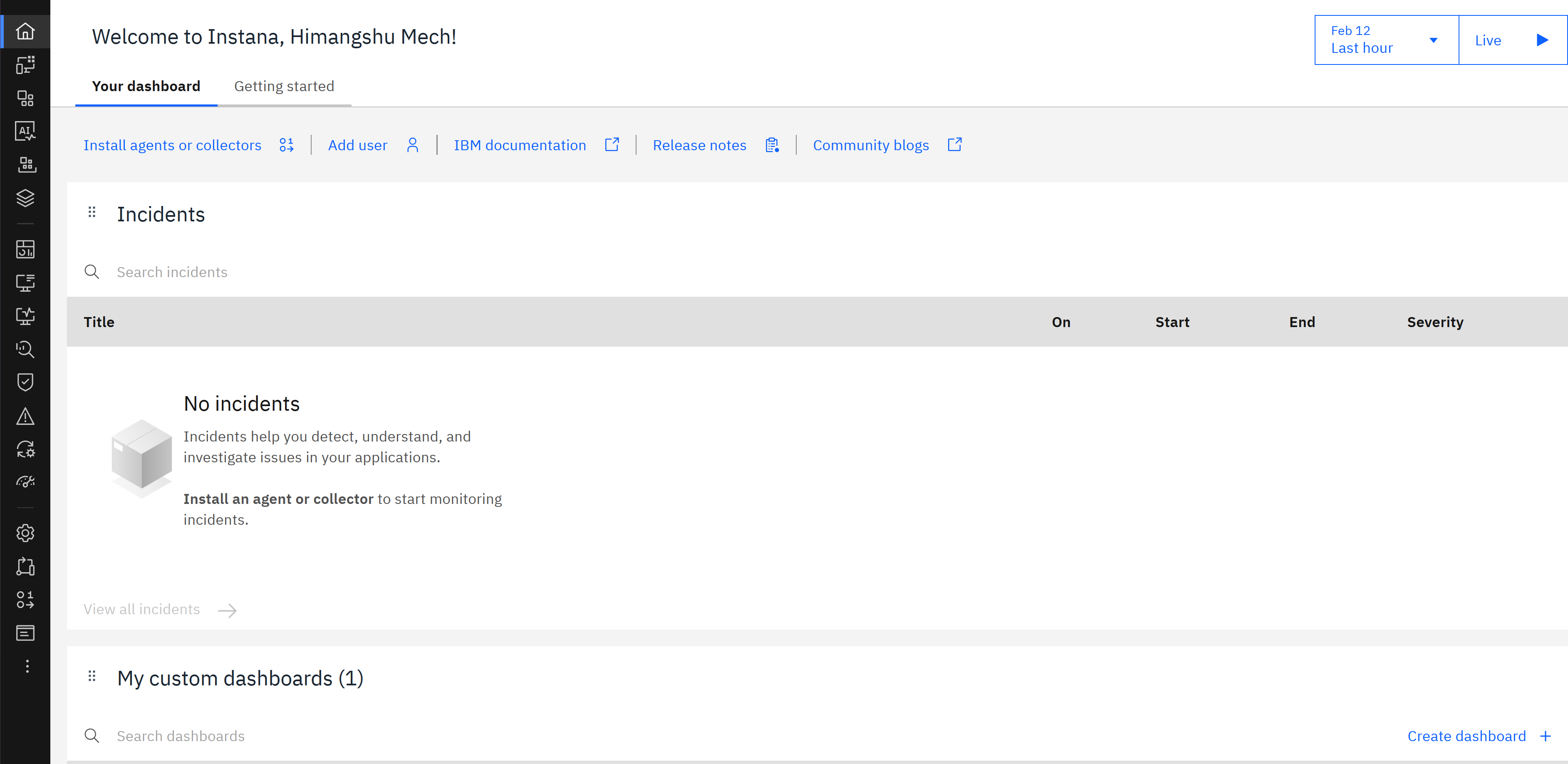Image resolution: width=1568 pixels, height=764 pixels.
Task: Open the arrows document sidebar icon
Action: click(25, 567)
